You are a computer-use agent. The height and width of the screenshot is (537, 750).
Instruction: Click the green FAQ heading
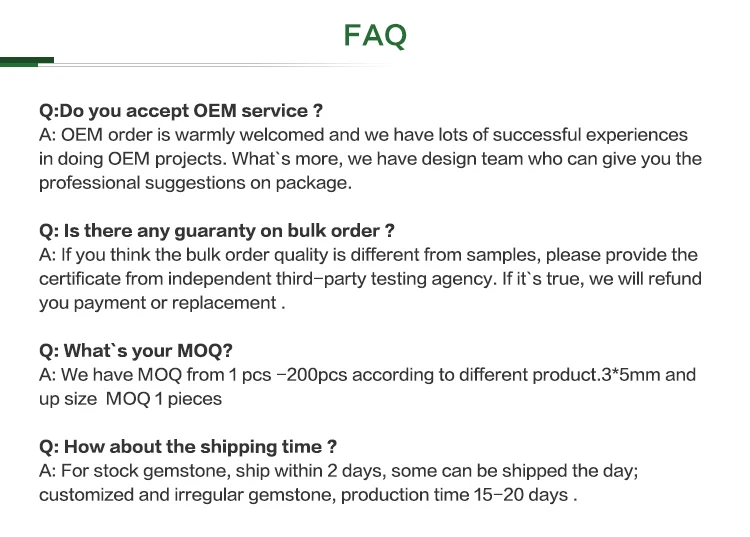(x=375, y=35)
